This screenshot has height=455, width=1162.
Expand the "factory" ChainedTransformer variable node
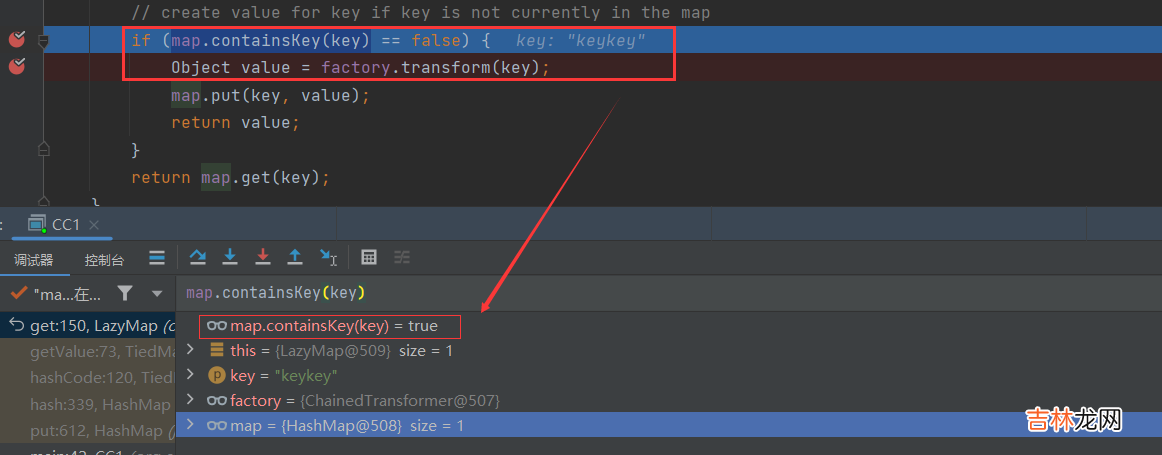coord(191,400)
